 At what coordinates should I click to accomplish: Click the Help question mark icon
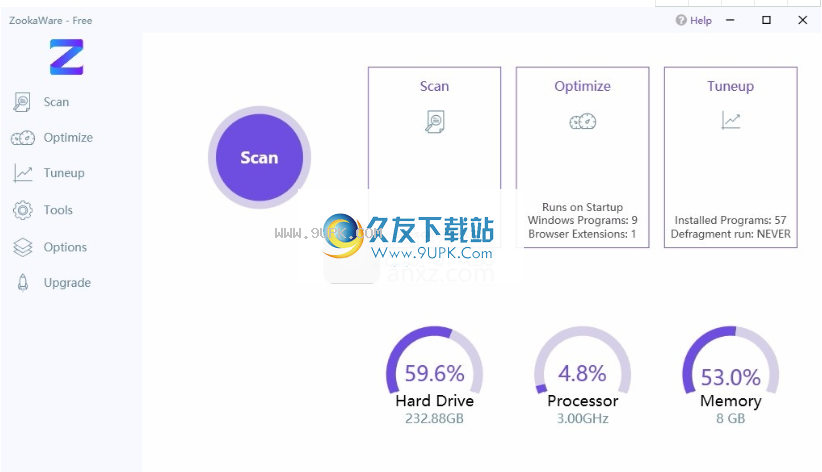point(681,20)
